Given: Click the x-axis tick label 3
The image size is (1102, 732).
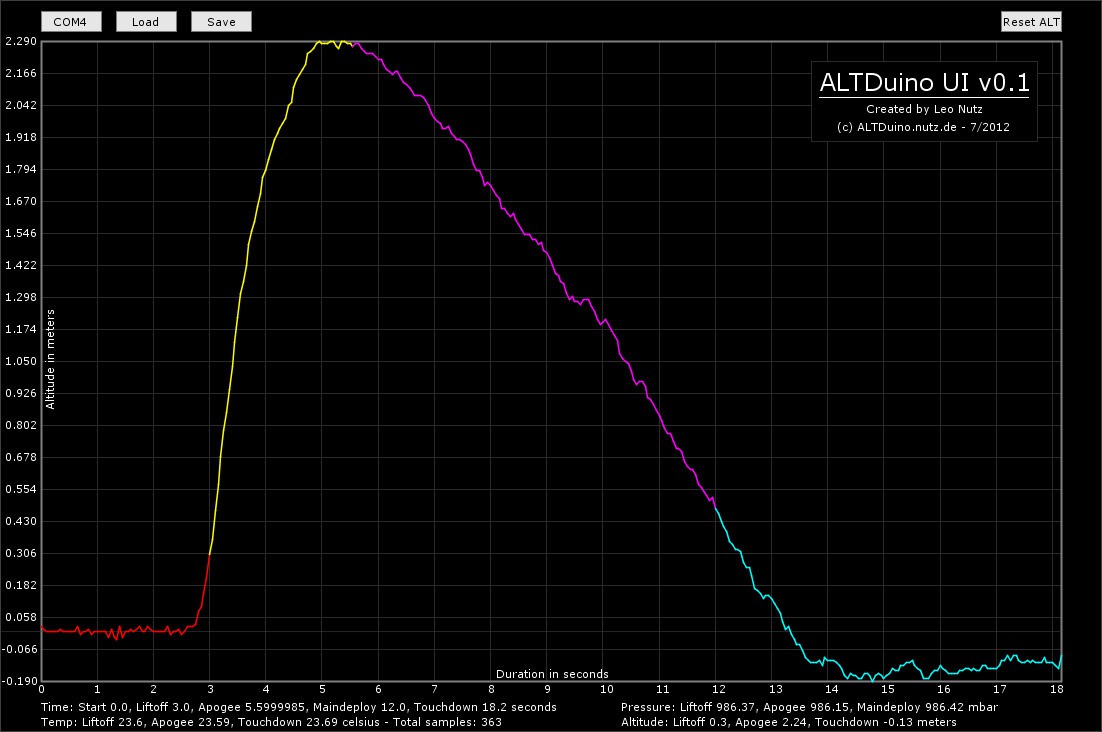Looking at the screenshot, I should coord(210,689).
